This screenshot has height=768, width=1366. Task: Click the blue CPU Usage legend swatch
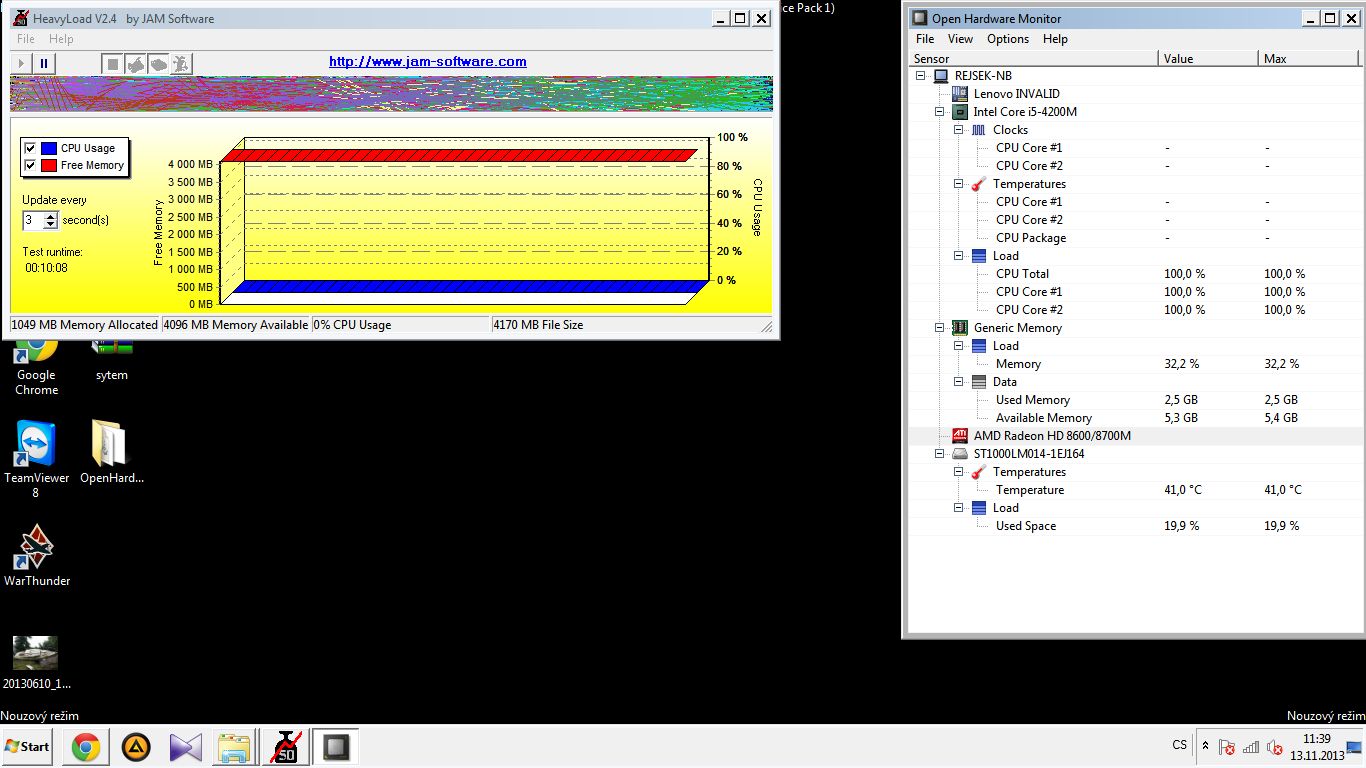click(x=48, y=148)
